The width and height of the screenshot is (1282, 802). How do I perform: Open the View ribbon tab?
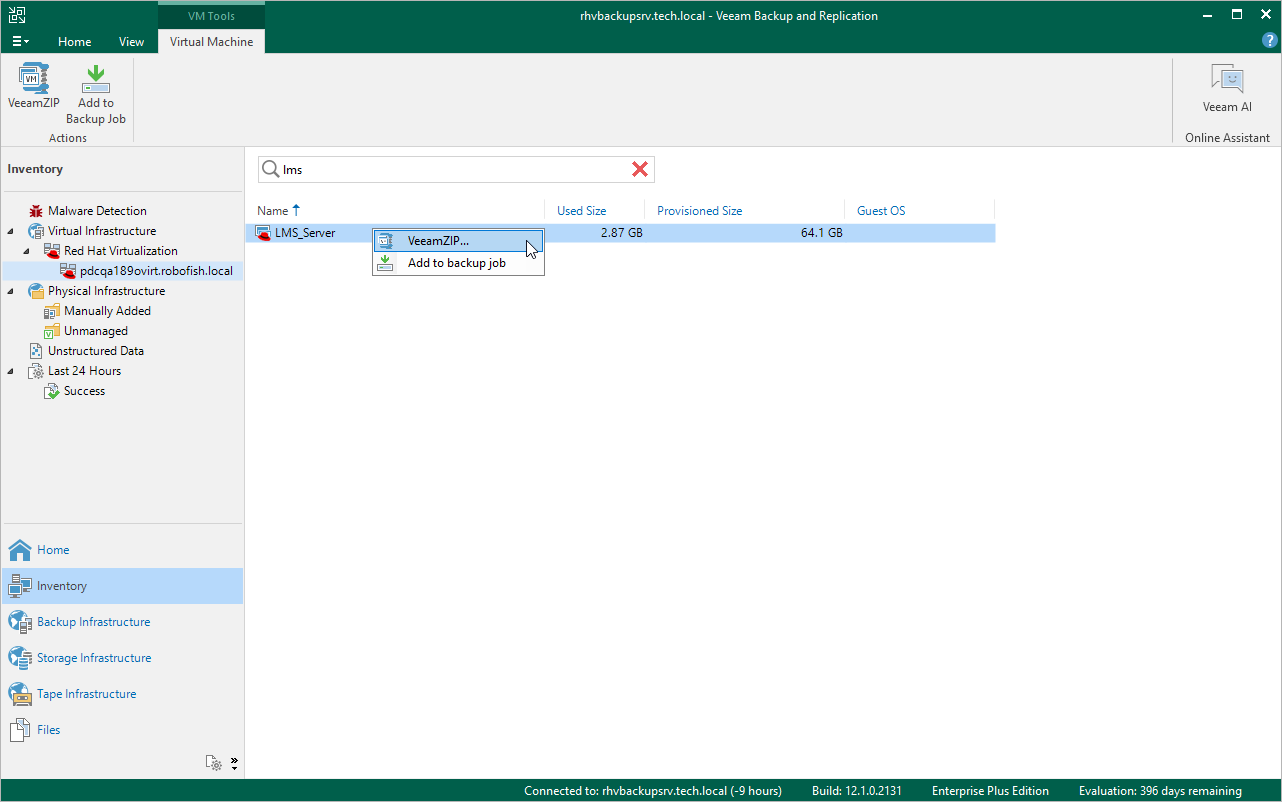[x=131, y=42]
